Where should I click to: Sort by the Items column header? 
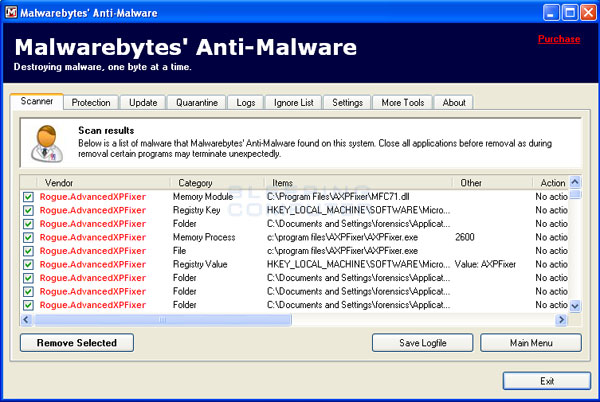click(x=358, y=183)
